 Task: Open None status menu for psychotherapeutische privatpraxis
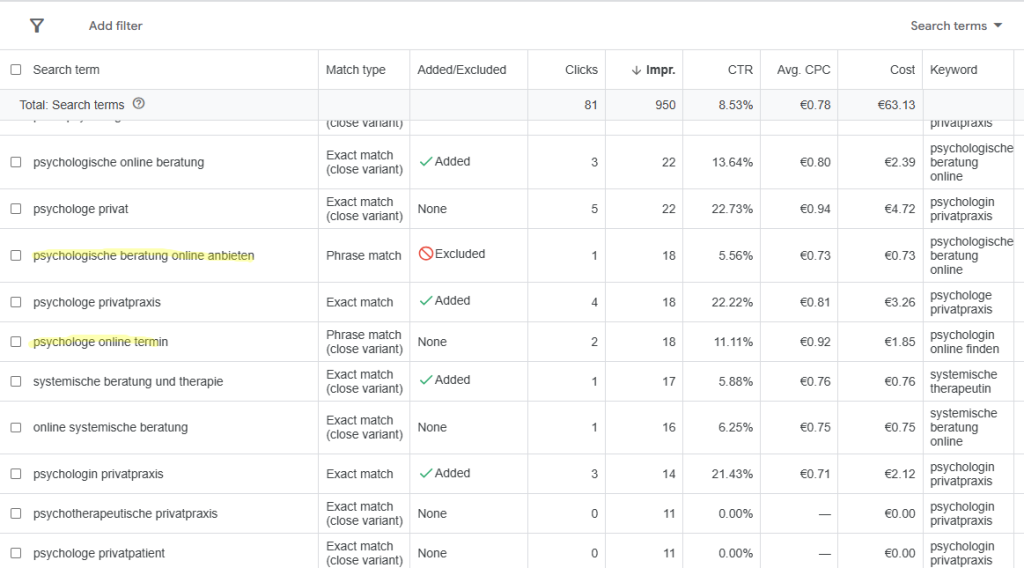click(x=432, y=514)
